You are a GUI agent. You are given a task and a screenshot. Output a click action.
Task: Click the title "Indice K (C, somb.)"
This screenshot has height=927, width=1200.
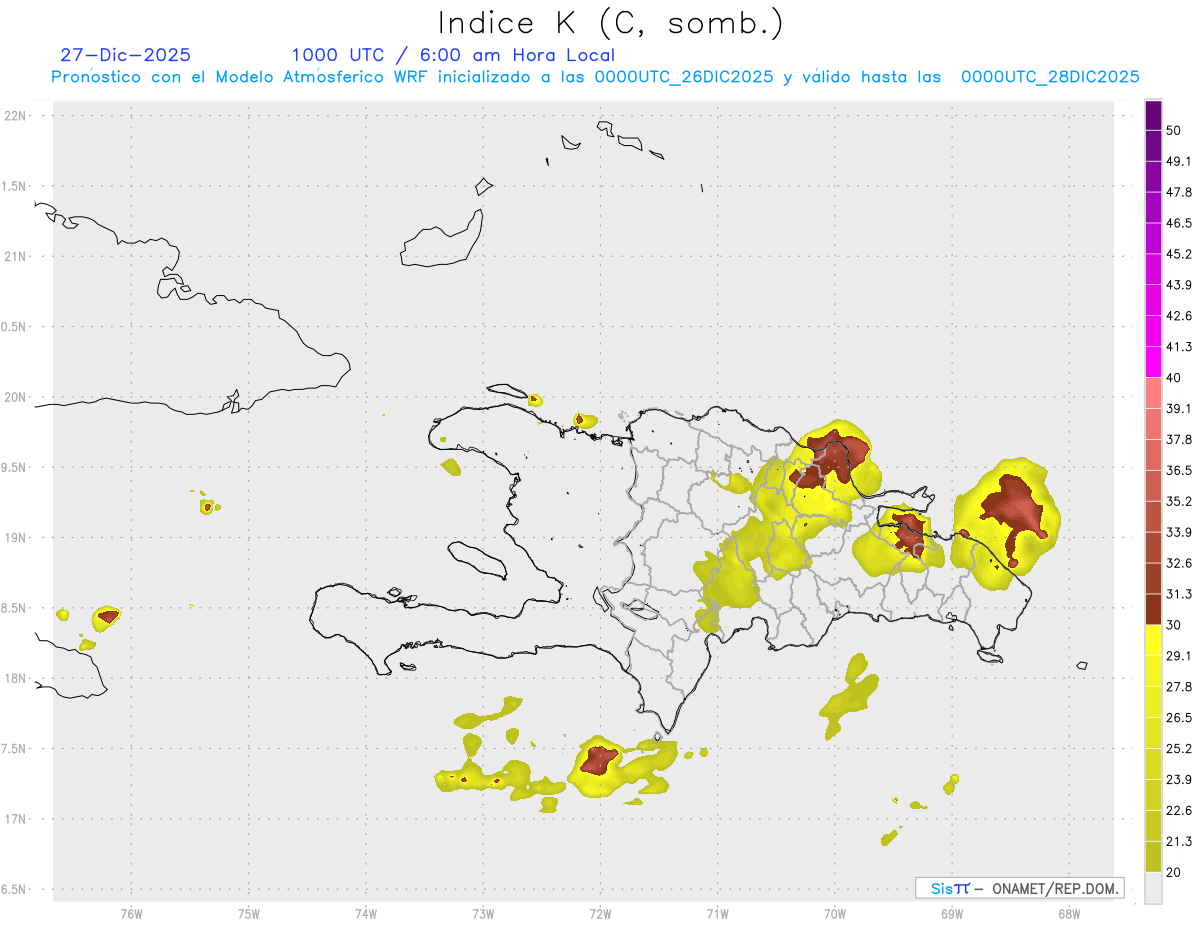[611, 23]
